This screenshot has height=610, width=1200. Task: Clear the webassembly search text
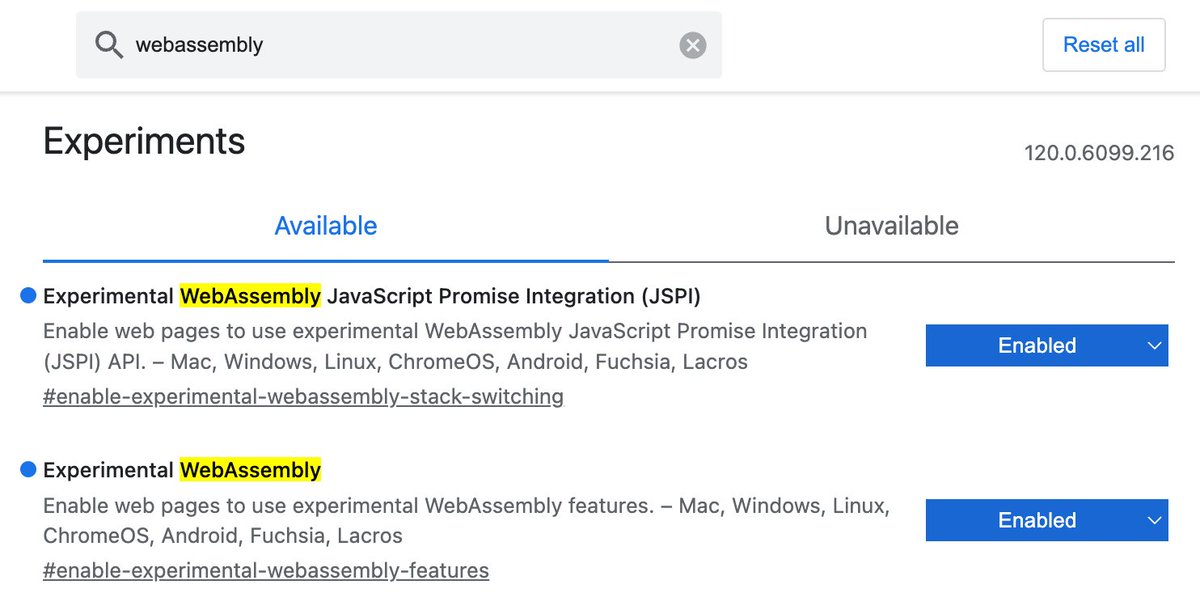pos(693,45)
